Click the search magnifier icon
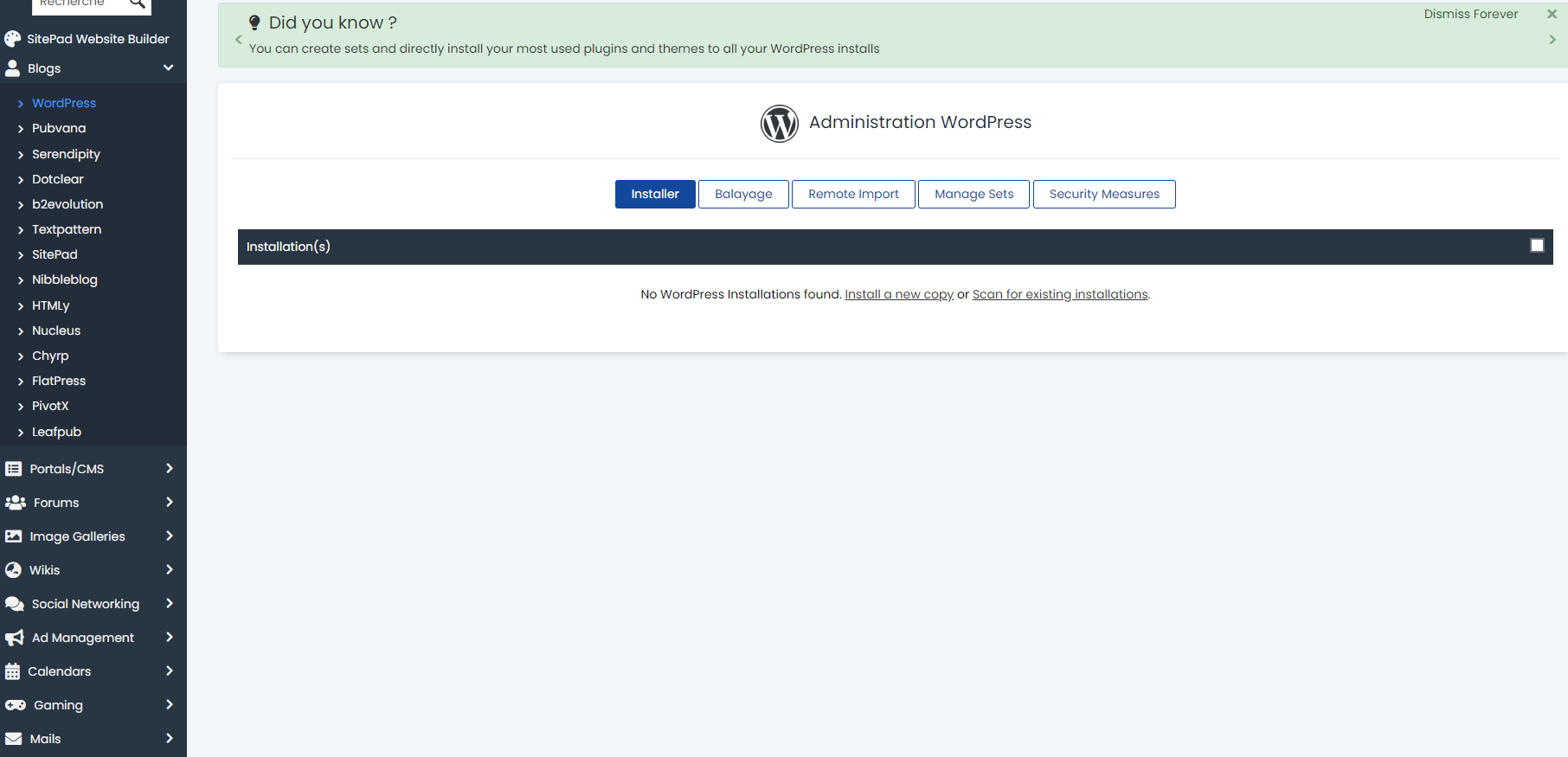1568x757 pixels. [x=137, y=4]
